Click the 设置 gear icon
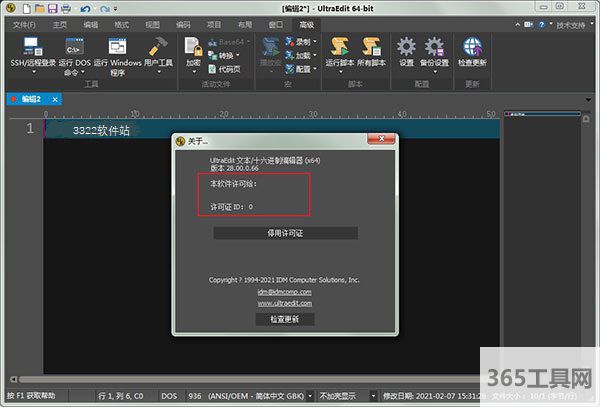The height and width of the screenshot is (407, 600). (x=406, y=48)
